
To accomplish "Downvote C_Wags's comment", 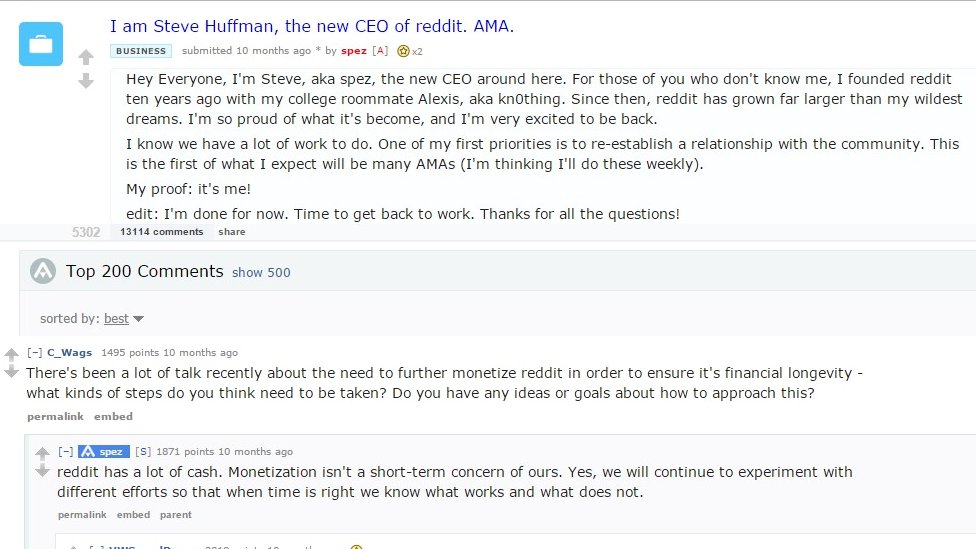I will 11,372.
